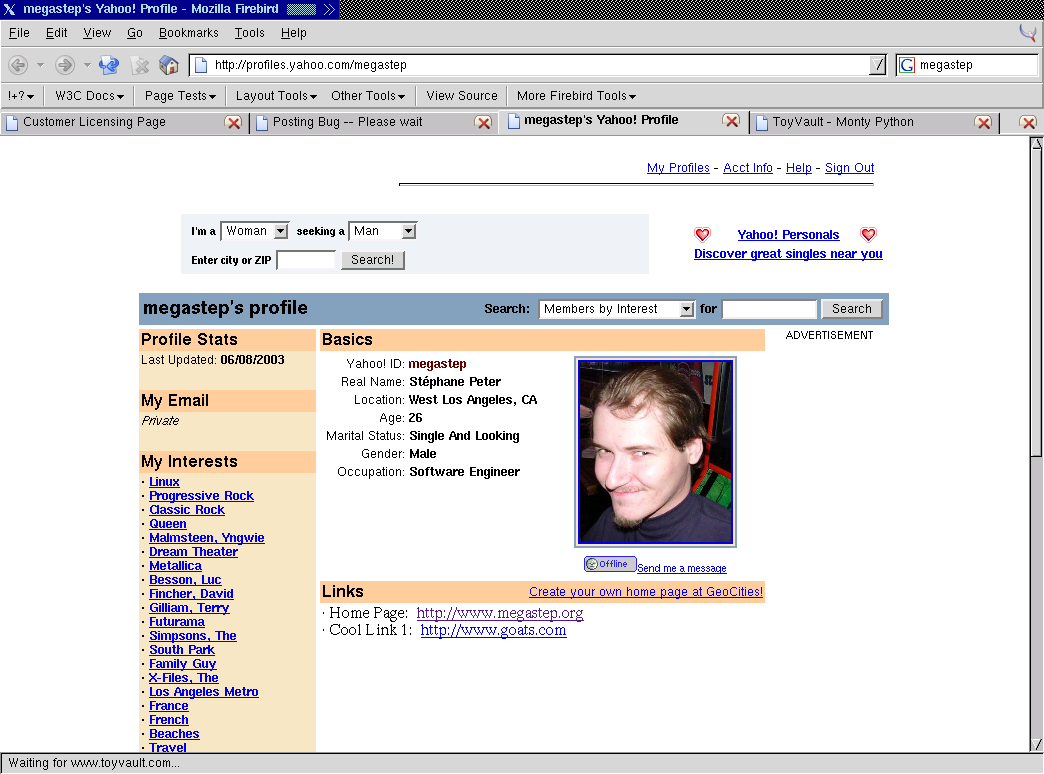The image size is (1044, 774).
Task: Open the Linux interest link
Action: tap(164, 482)
